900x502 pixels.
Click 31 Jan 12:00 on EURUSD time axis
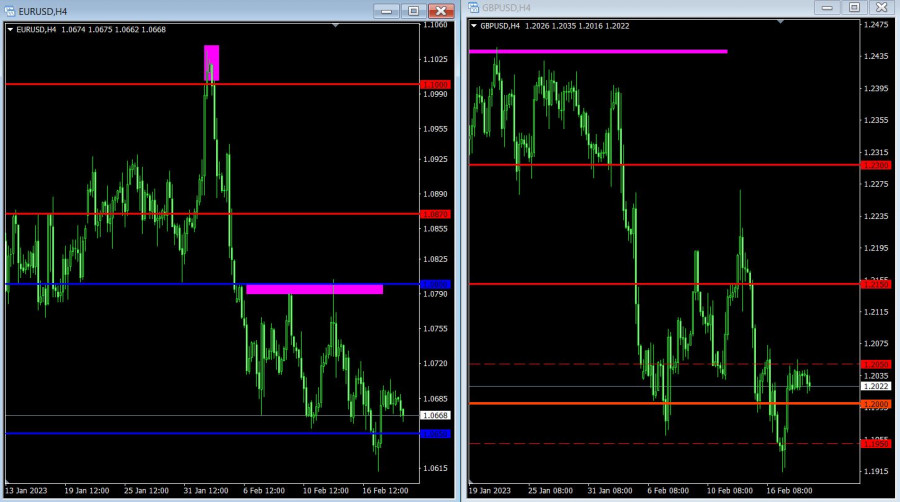(x=208, y=491)
